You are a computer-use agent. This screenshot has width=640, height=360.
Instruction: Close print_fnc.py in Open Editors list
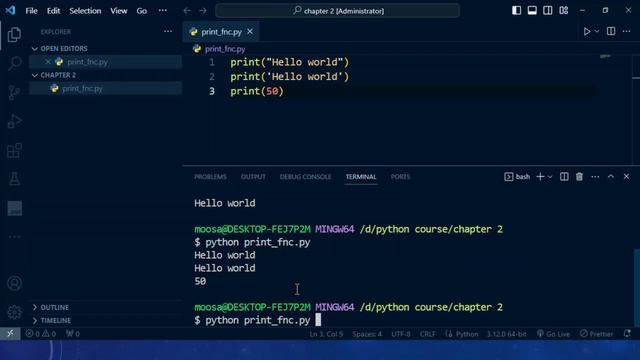click(48, 62)
